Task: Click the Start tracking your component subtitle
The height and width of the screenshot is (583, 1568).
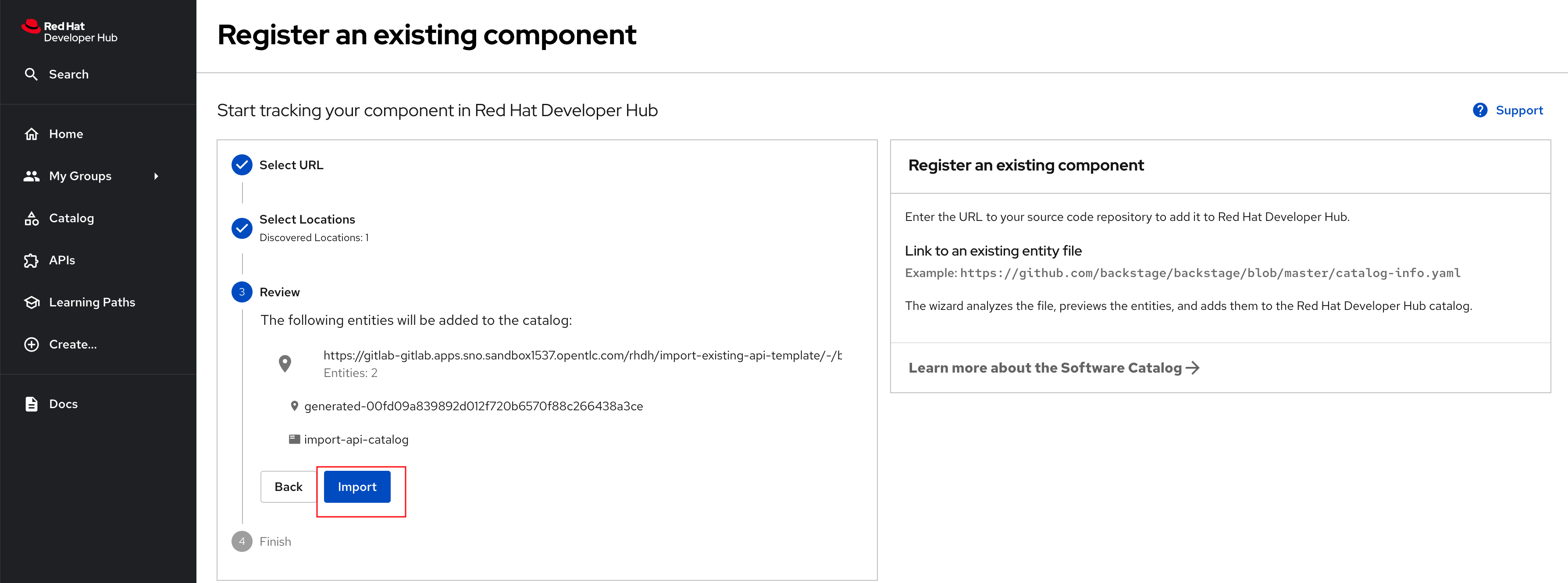Action: point(437,110)
